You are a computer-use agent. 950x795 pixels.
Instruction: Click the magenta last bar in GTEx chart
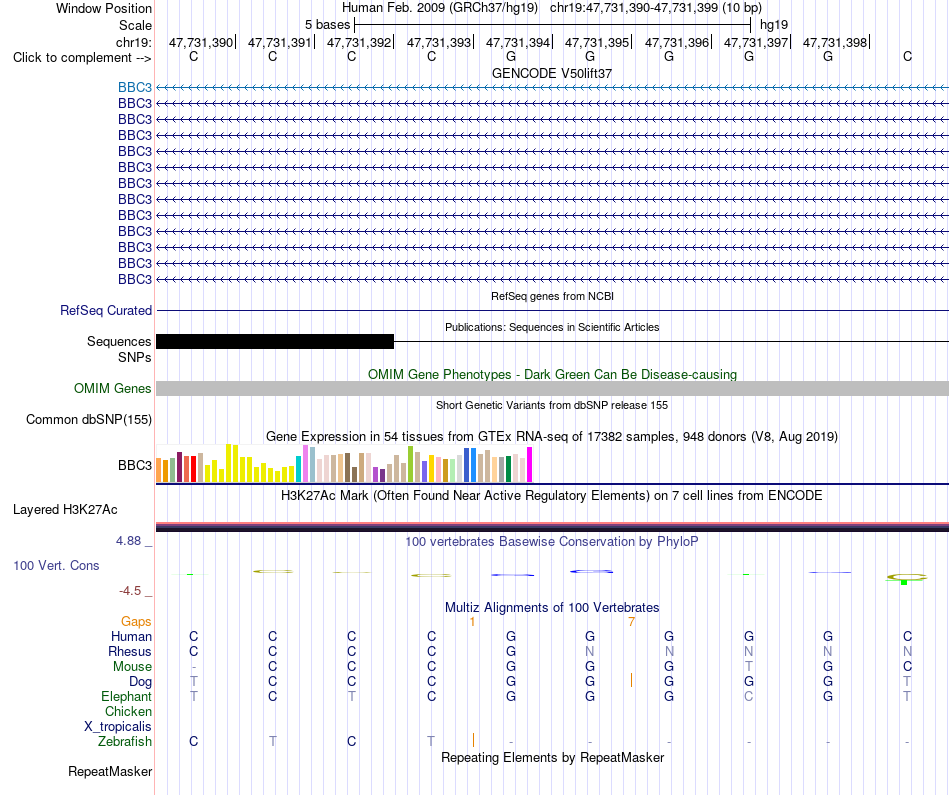pos(530,465)
